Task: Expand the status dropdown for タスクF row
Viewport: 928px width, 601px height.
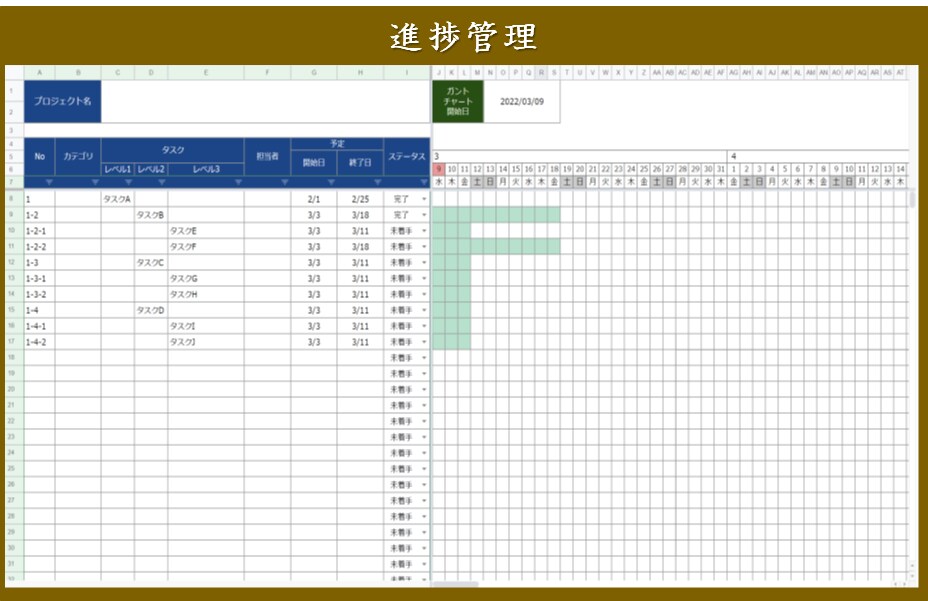Action: pos(424,247)
